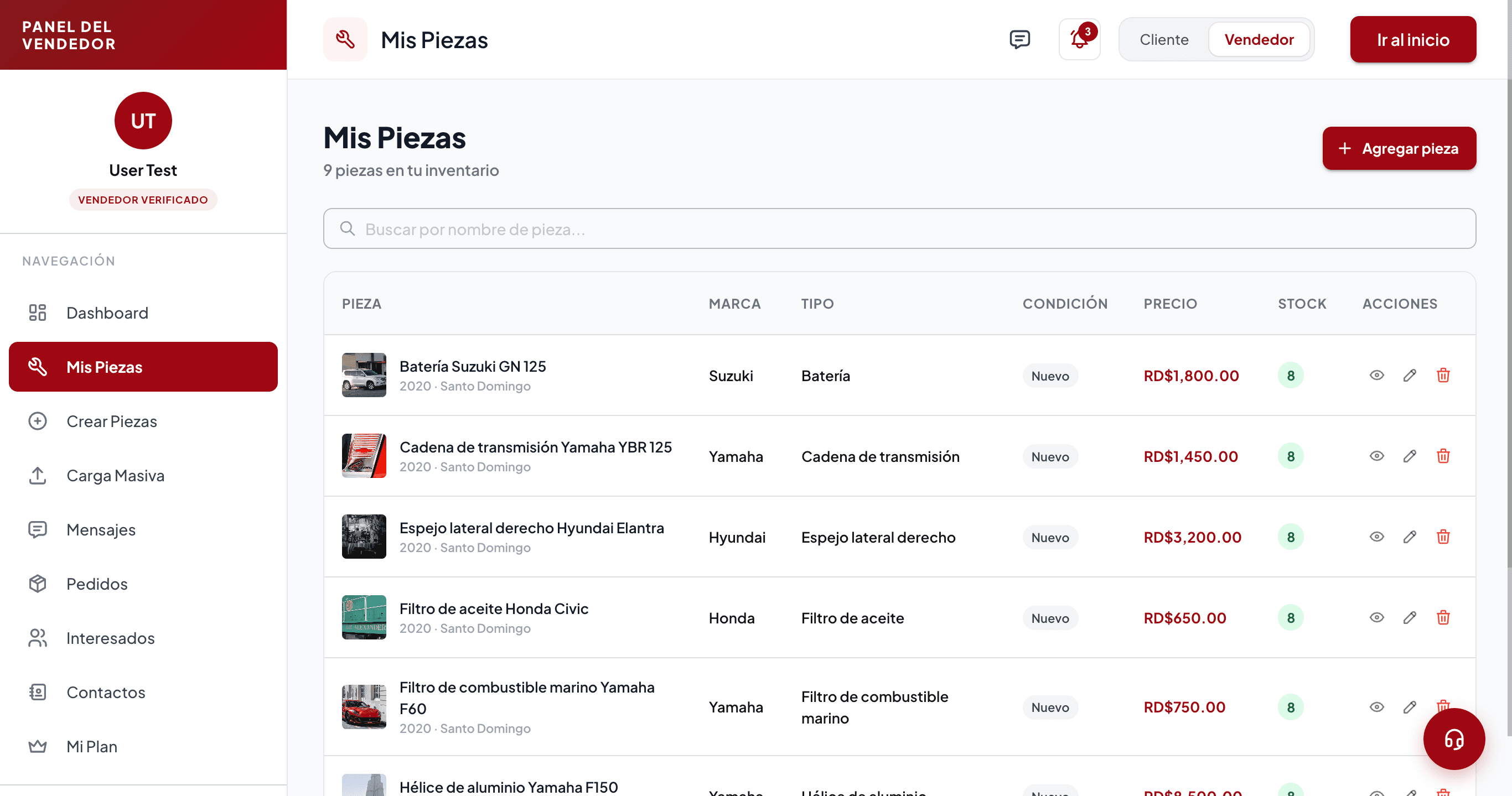1512x796 pixels.
Task: Click the search magnifier icon
Action: 348,228
